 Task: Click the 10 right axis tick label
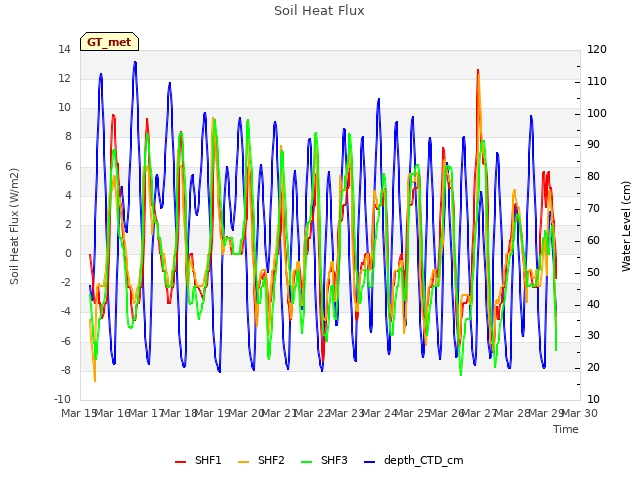tap(594, 399)
